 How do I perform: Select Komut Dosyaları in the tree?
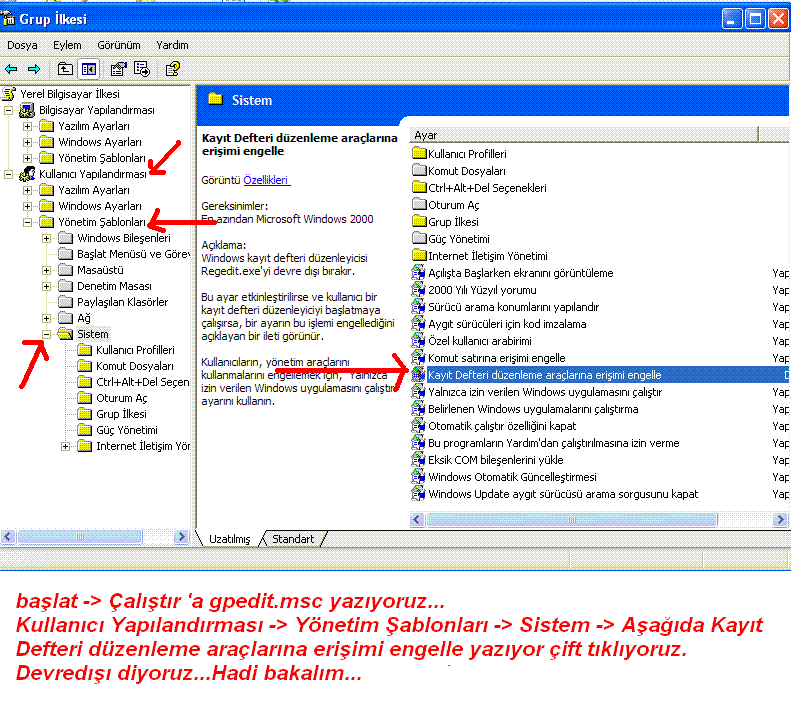(135, 366)
